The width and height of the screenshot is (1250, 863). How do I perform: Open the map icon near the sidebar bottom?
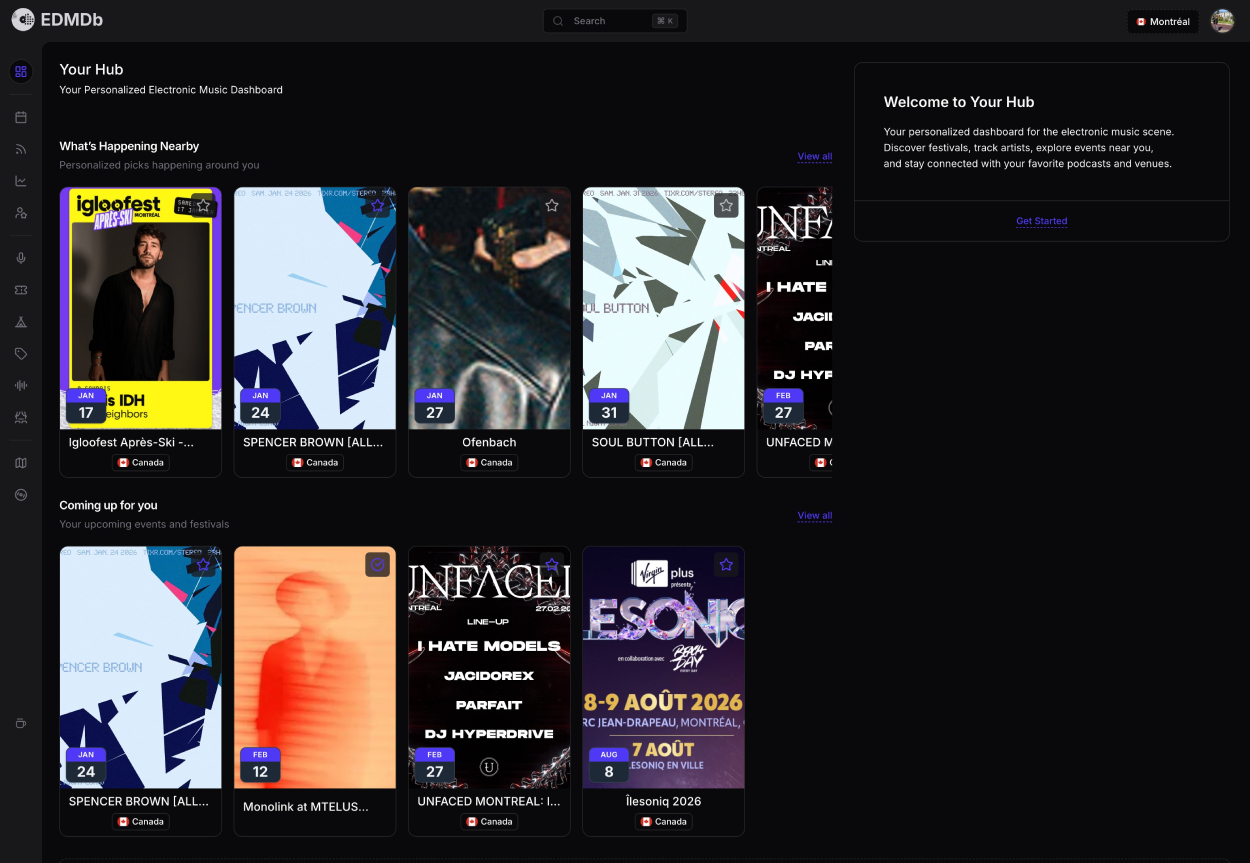tap(20, 462)
